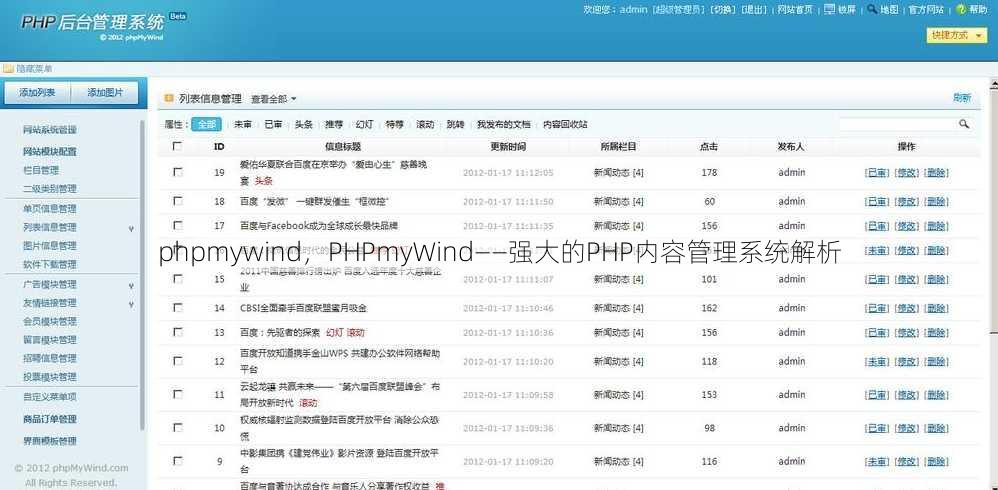Check the box for row ID 9

[x=178, y=461]
